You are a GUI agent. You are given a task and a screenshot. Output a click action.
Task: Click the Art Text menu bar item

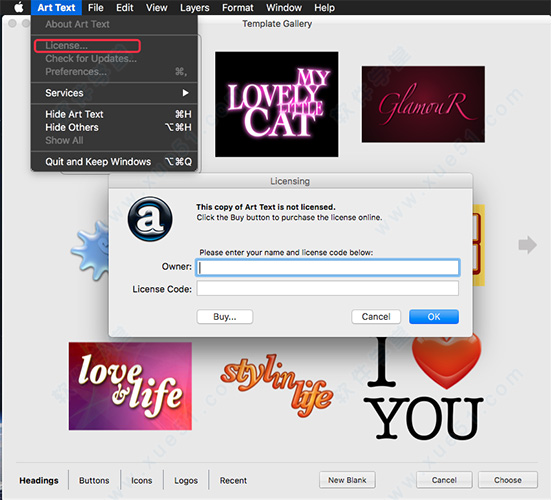pos(56,7)
